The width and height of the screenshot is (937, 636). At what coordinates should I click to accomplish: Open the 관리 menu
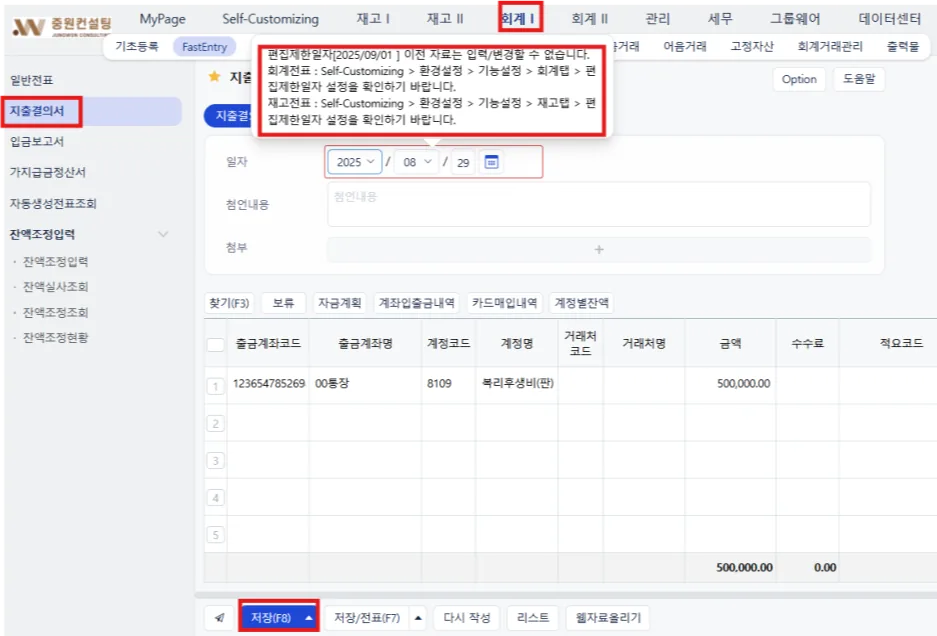(658, 19)
